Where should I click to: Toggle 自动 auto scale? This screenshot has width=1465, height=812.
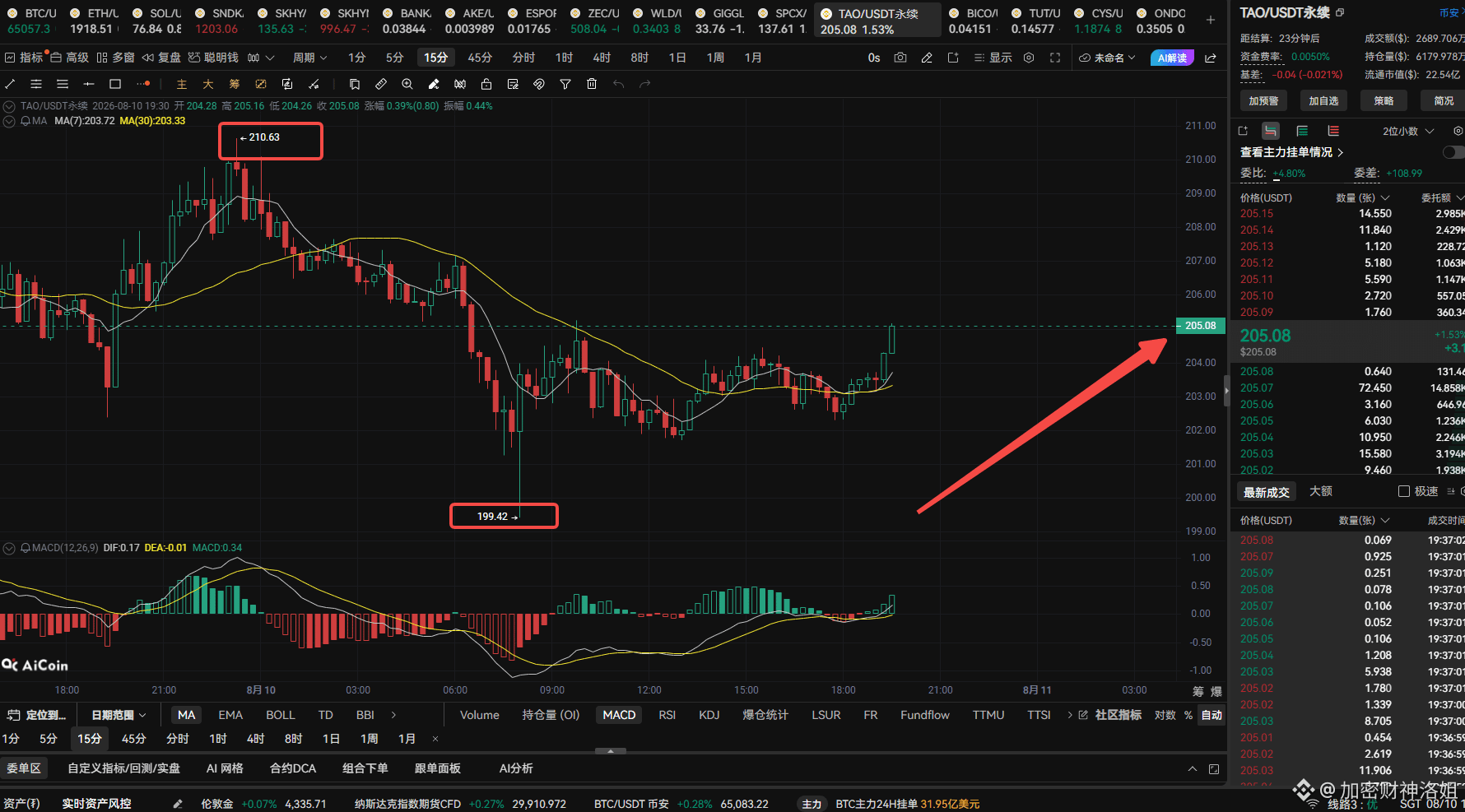(1212, 715)
